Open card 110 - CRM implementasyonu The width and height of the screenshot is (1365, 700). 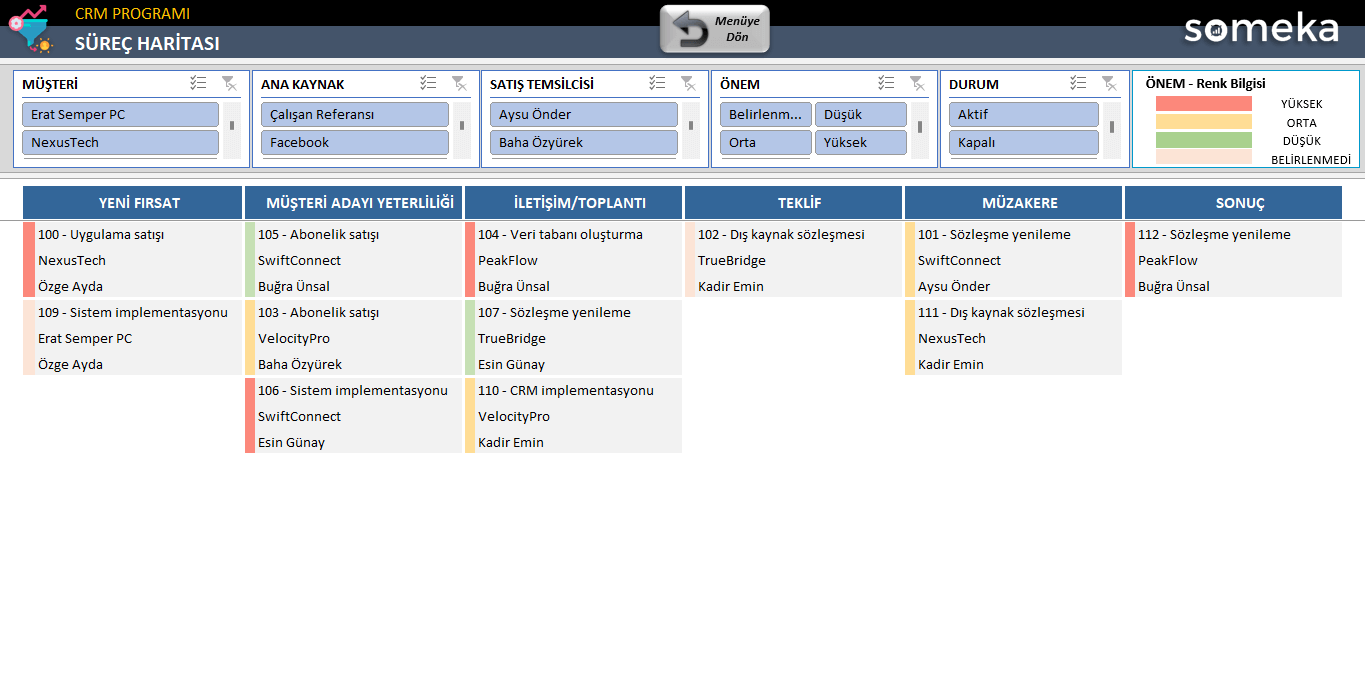(x=565, y=390)
